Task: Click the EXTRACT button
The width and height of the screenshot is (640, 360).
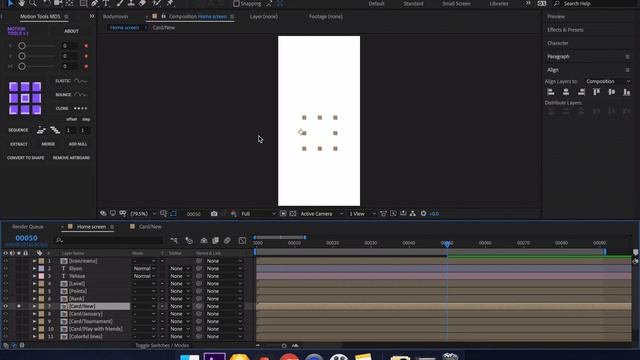Action: pos(19,144)
